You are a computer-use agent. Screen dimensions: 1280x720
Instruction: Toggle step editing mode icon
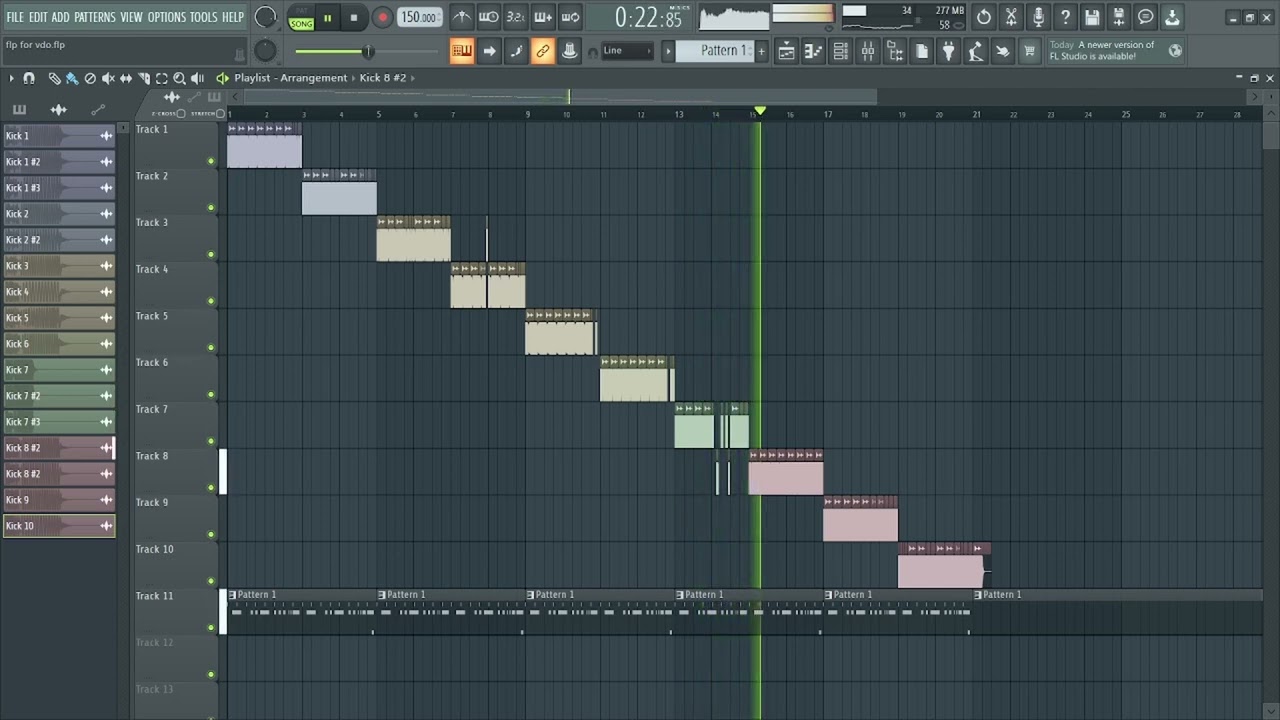515,51
